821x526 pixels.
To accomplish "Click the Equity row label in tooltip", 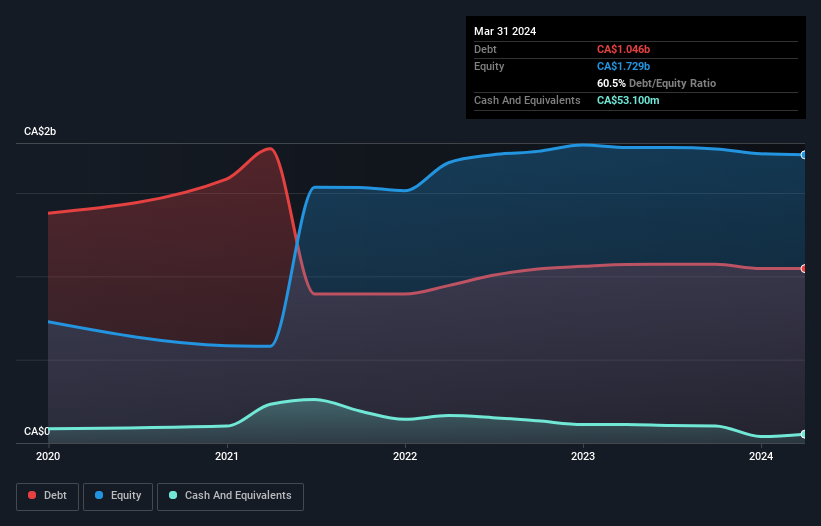I will pyautogui.click(x=489, y=66).
